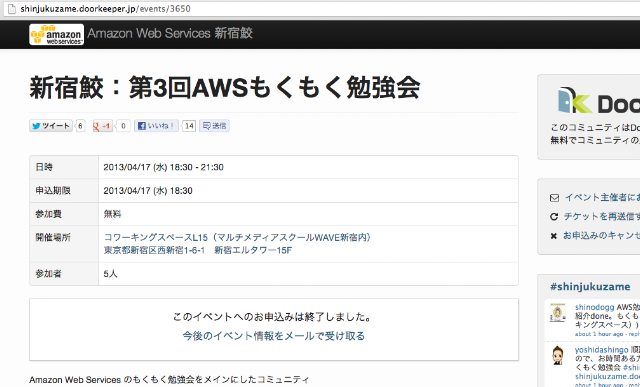Click the 開催場所 row label
The width and height of the screenshot is (640, 387).
click(x=53, y=237)
